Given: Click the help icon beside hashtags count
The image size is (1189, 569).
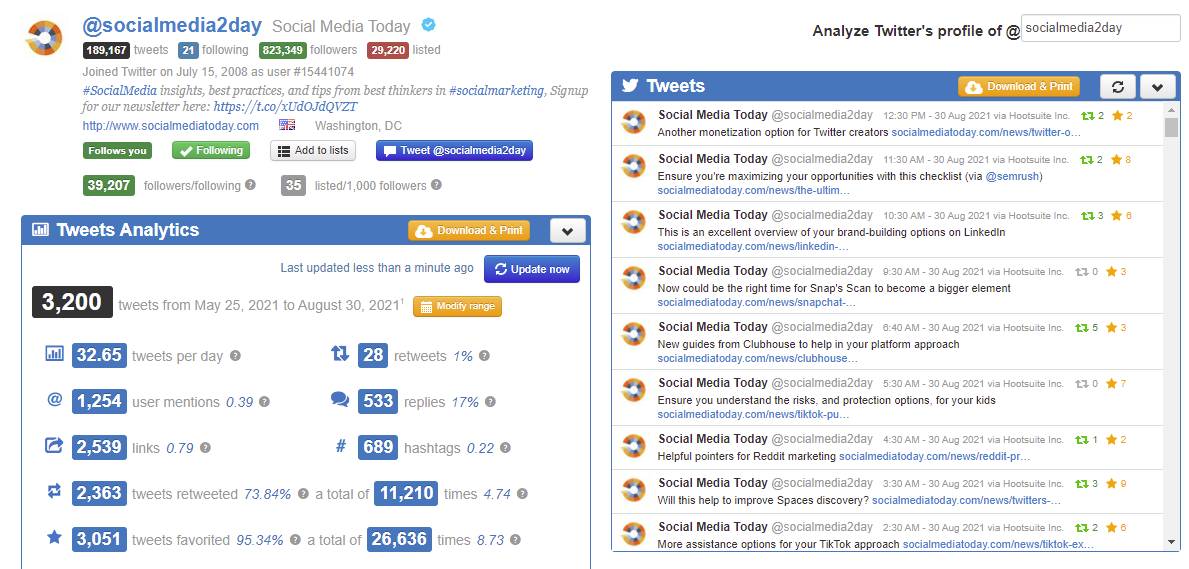Looking at the screenshot, I should (506, 448).
